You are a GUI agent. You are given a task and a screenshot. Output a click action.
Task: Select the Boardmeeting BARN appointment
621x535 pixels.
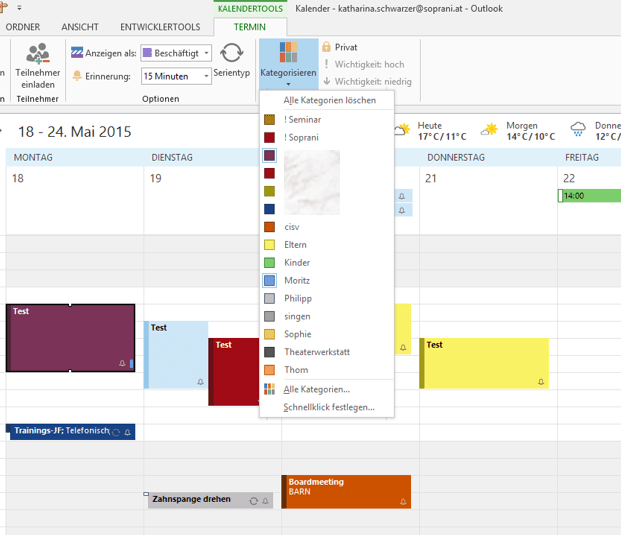346,491
